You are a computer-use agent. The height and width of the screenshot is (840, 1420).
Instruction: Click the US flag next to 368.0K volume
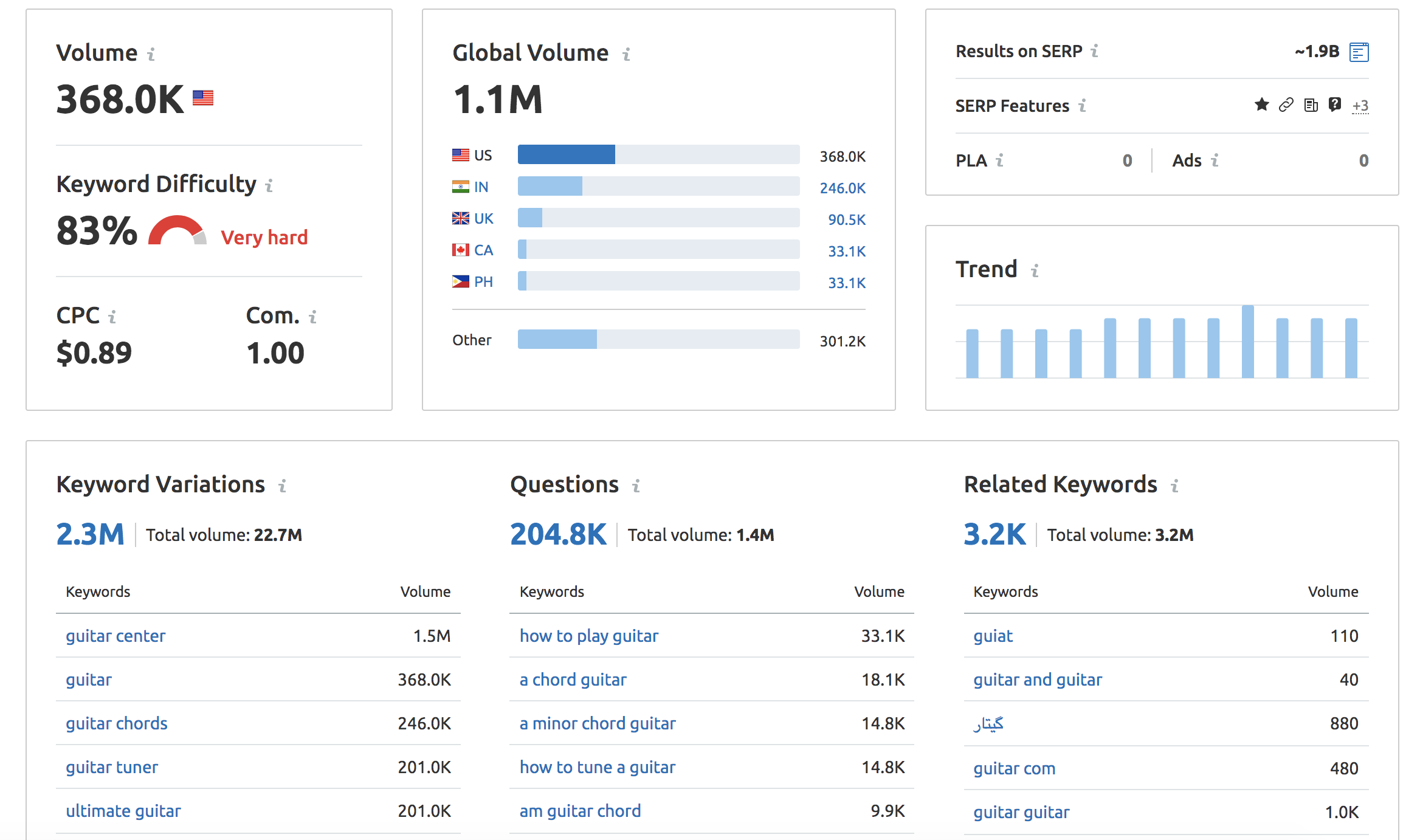point(203,98)
